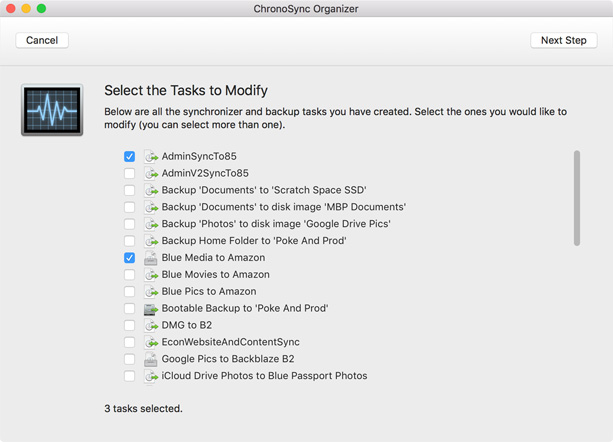The height and width of the screenshot is (442, 613).
Task: Select the 'AdminV2SyncTo85' task name
Action: [x=205, y=173]
